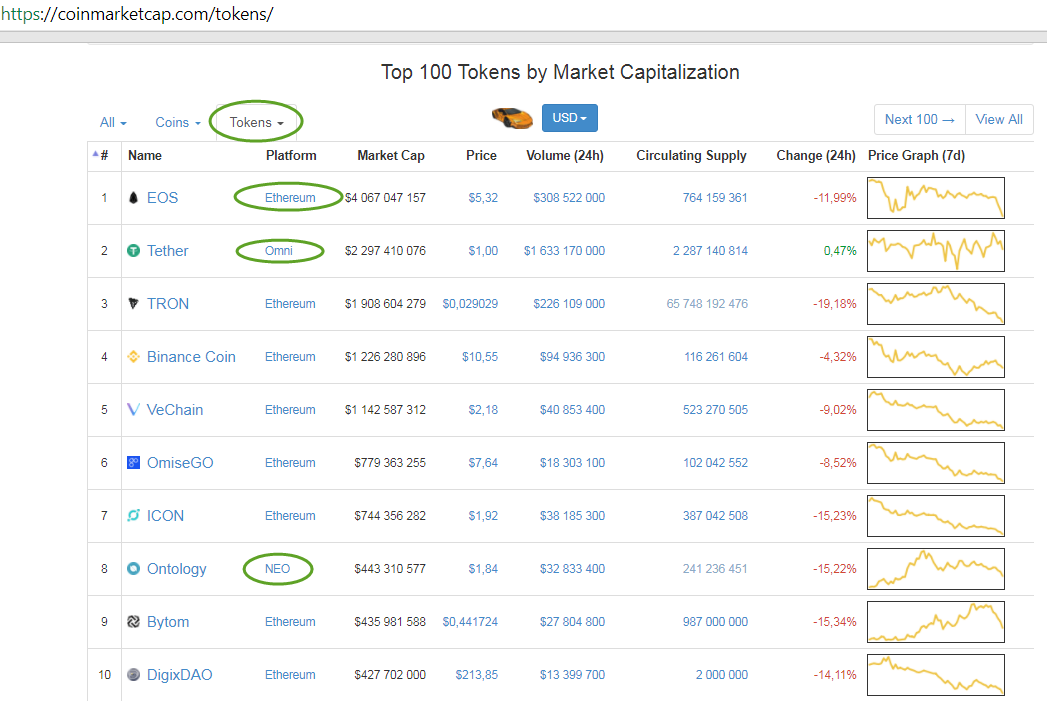The image size is (1047, 701).
Task: Click the Bytom 7d price graph
Action: coord(935,621)
